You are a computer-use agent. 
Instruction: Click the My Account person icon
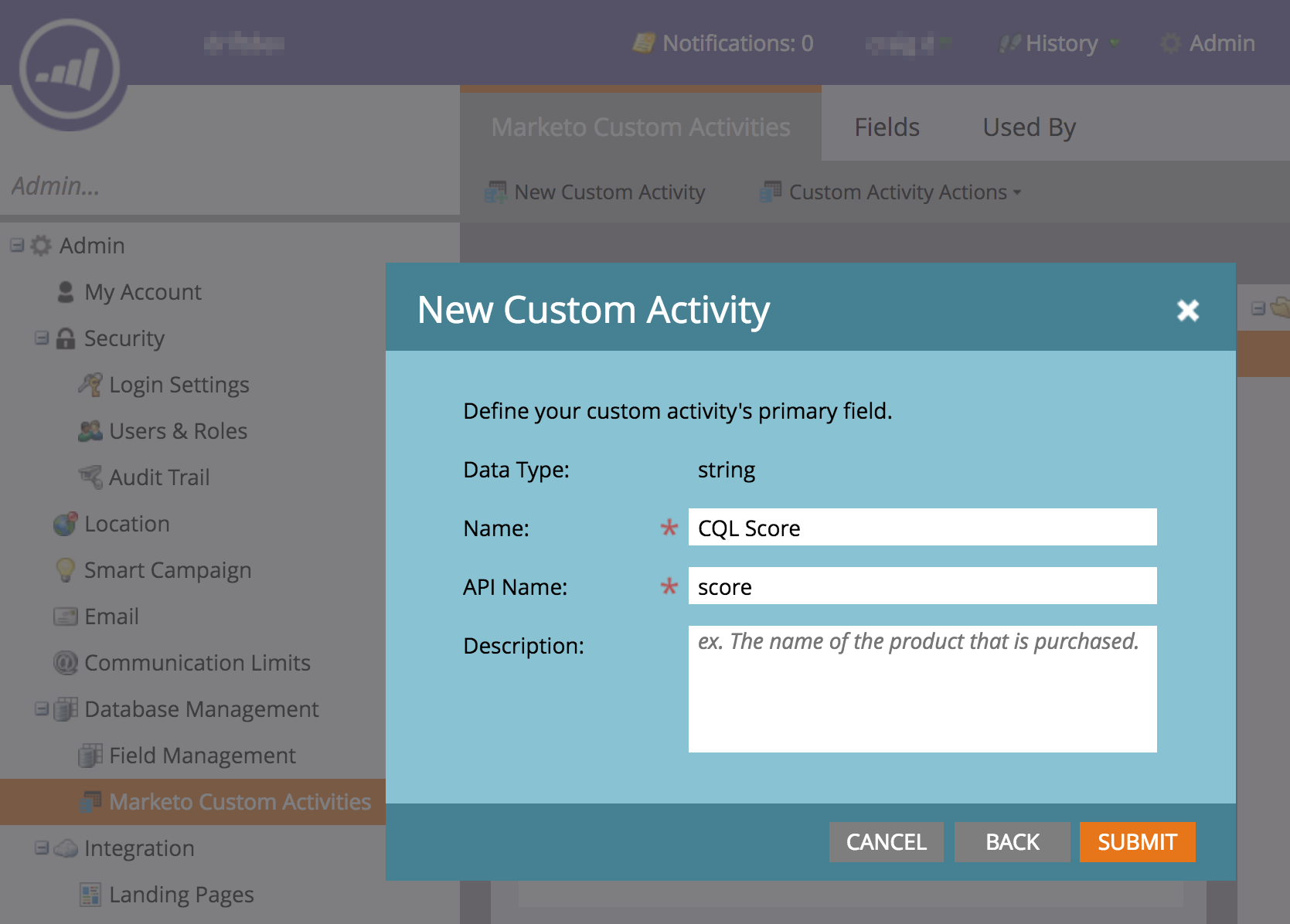pyautogui.click(x=66, y=292)
